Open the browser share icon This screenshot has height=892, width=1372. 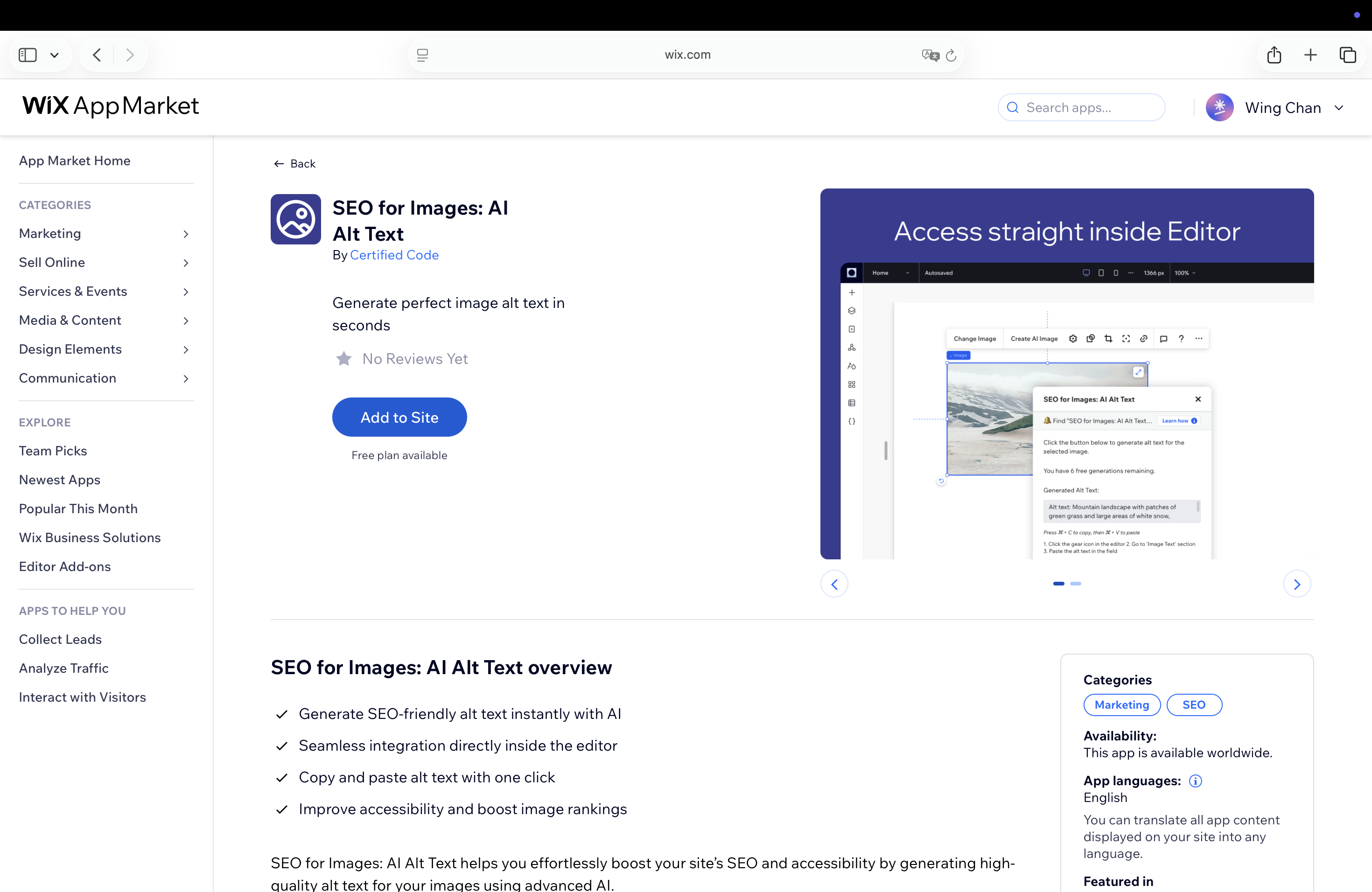pos(1274,55)
